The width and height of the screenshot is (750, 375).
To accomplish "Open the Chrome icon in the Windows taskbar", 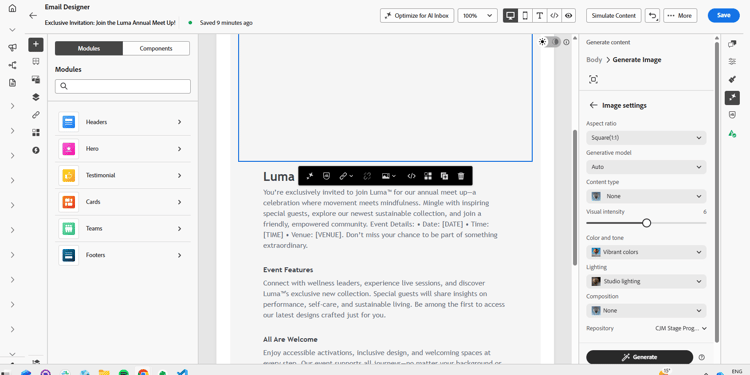I will click(143, 373).
